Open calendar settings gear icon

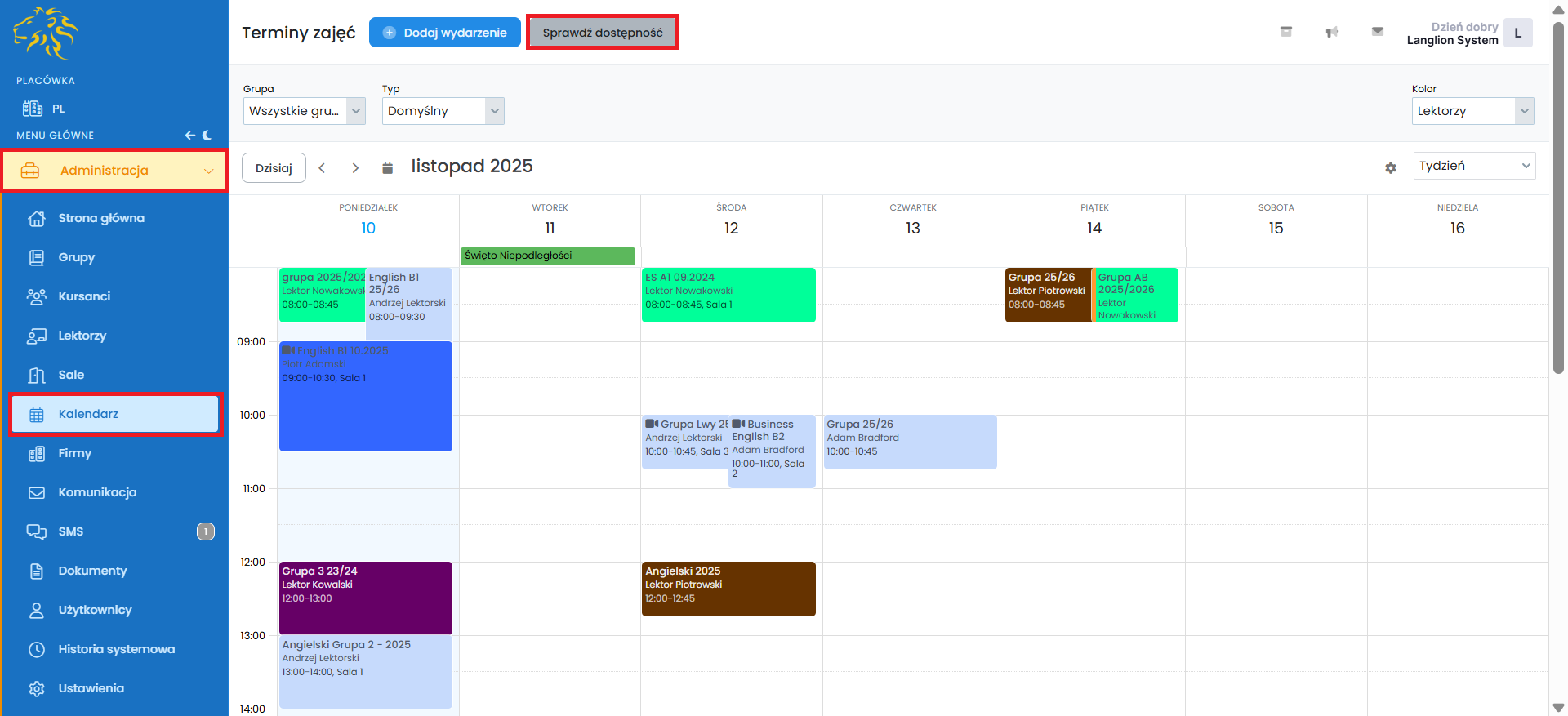click(1391, 167)
